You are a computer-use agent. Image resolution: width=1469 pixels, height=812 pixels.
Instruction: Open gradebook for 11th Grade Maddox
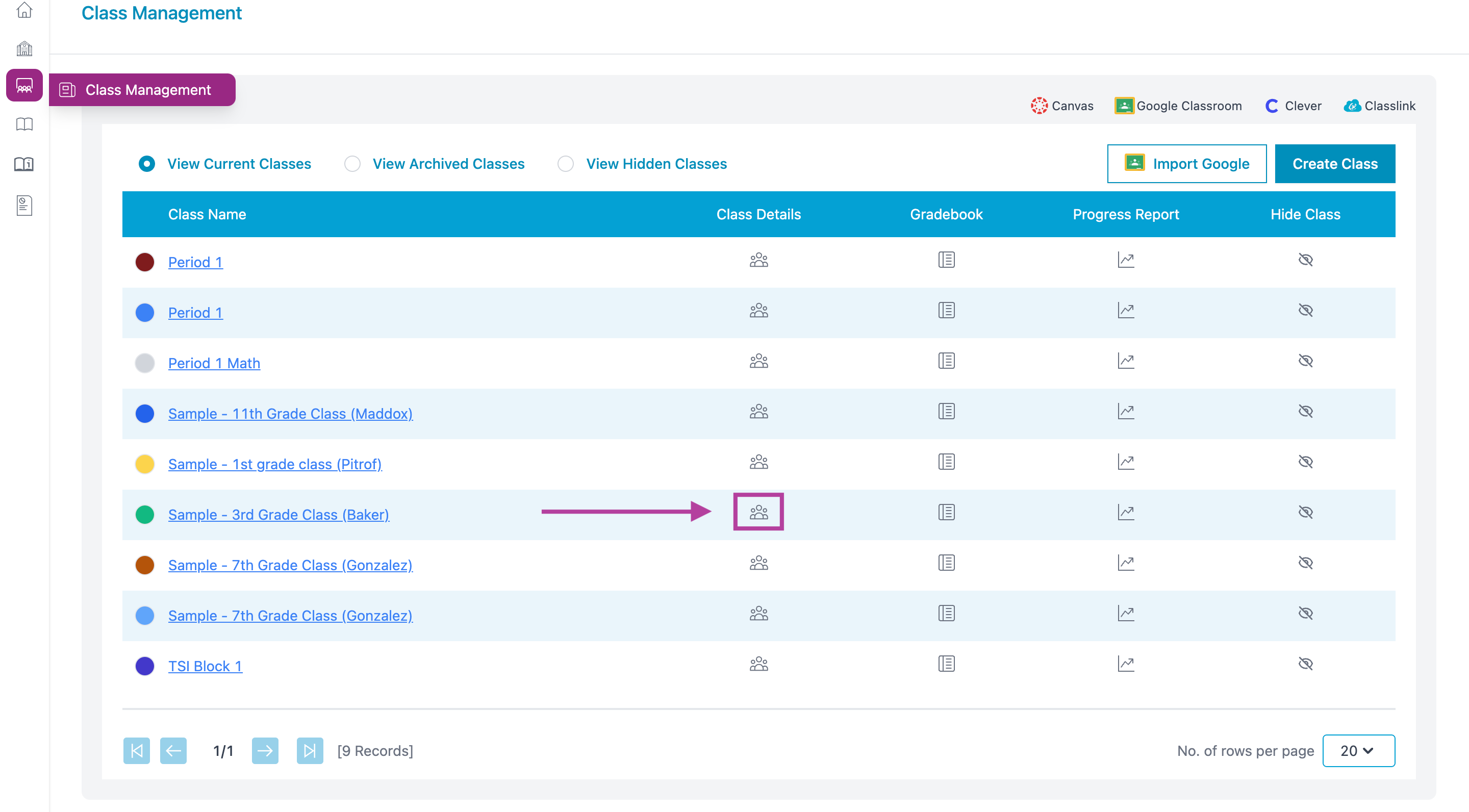coord(946,411)
